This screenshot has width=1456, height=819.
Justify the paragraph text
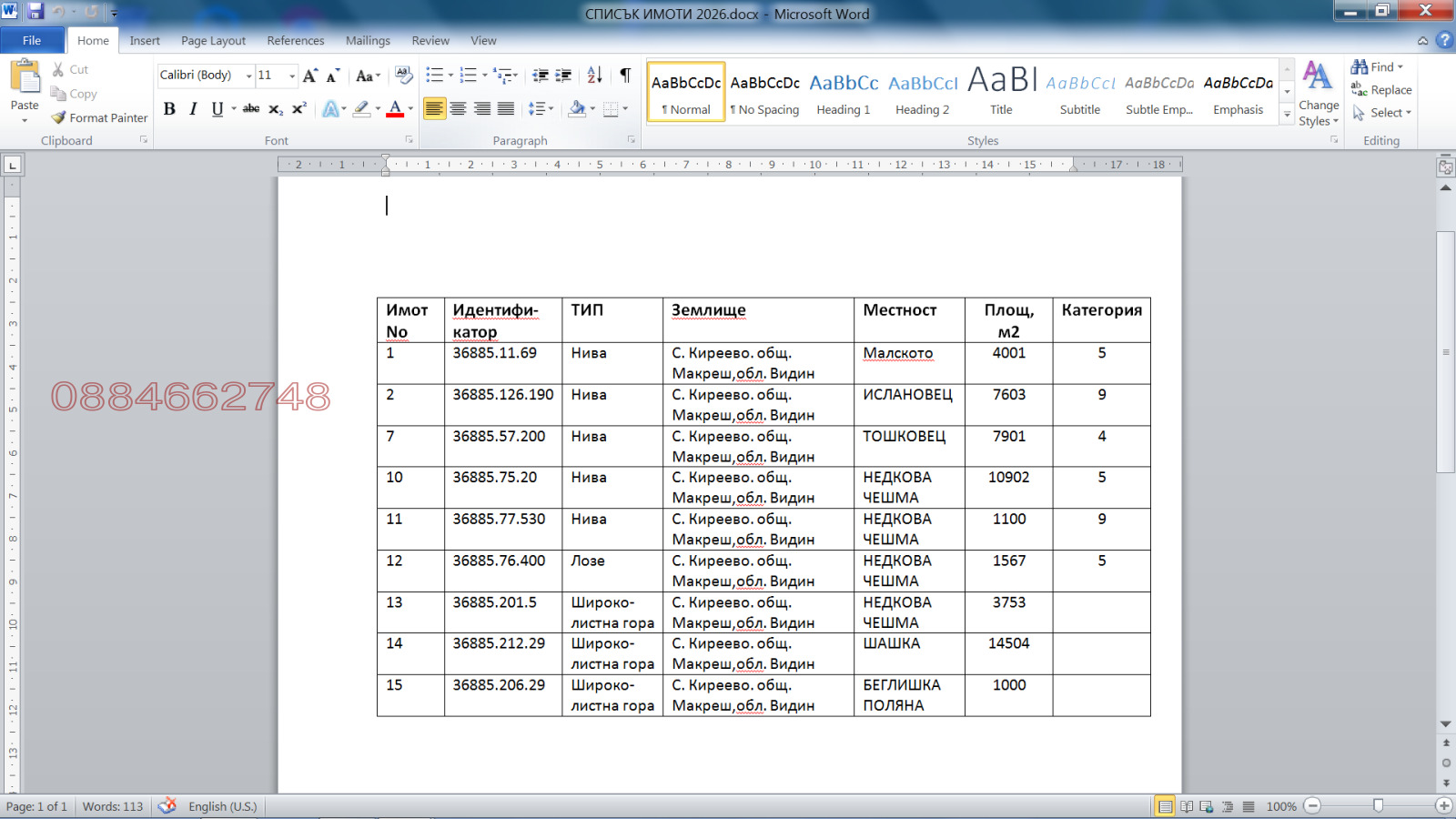(506, 109)
